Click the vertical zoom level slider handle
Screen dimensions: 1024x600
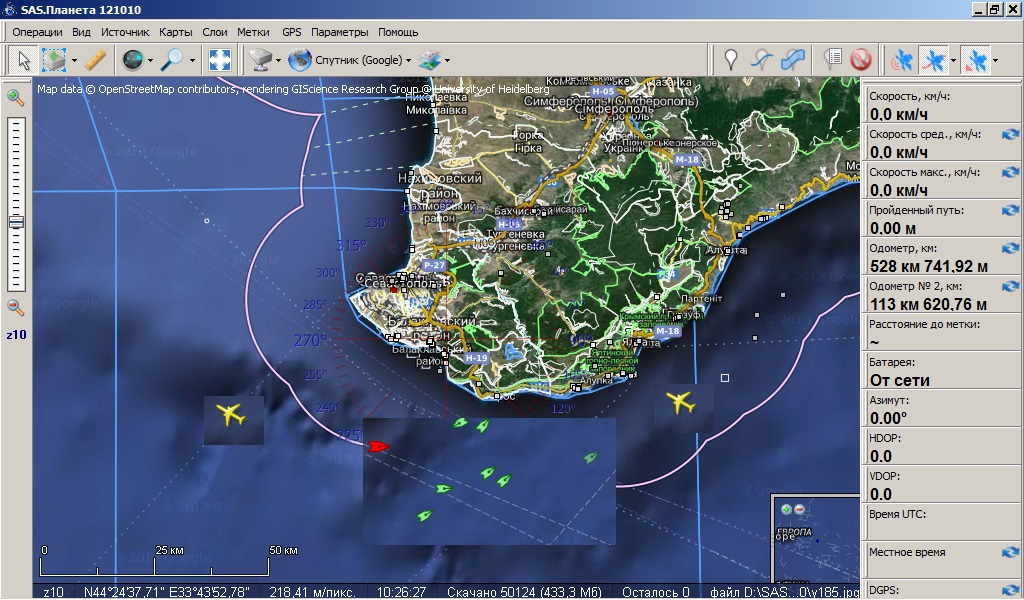(16, 222)
